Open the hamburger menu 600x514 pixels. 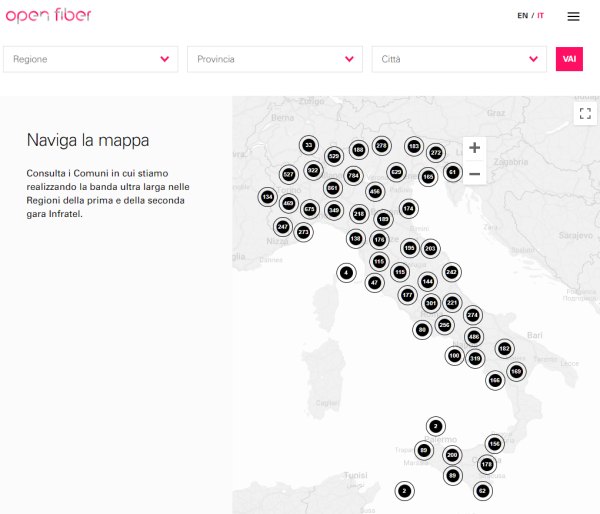[573, 16]
